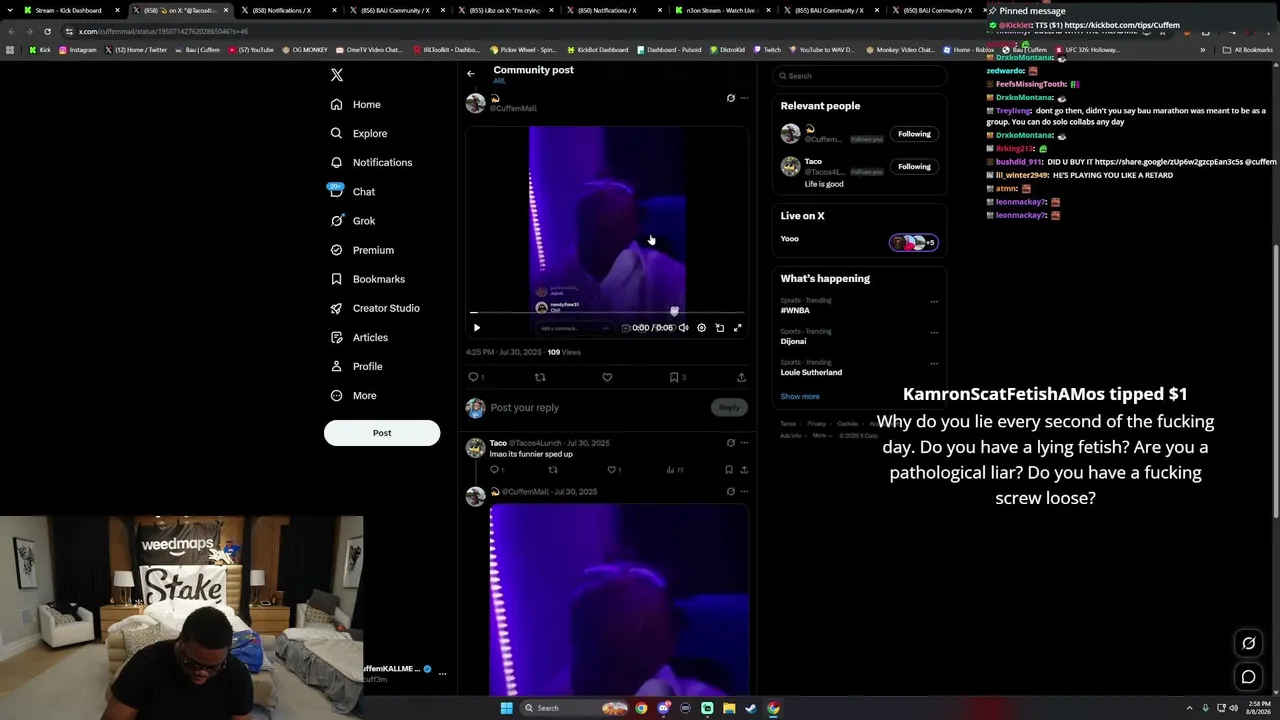Like Taco's reply

click(612, 469)
